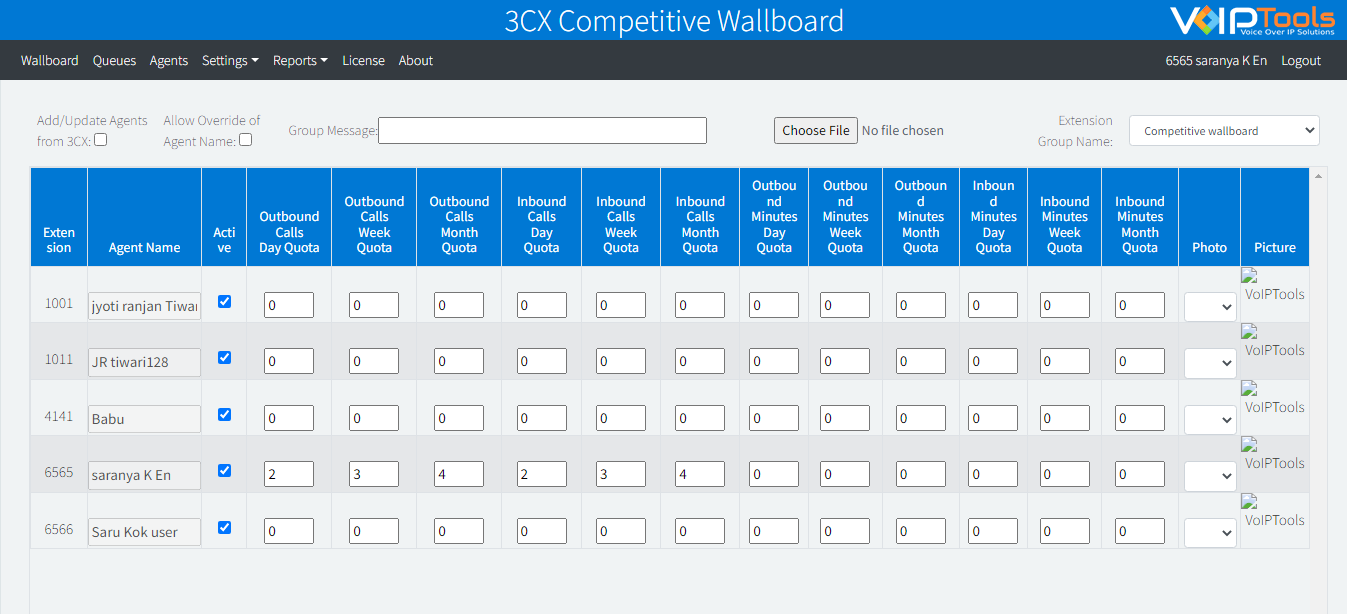The width and height of the screenshot is (1347, 614).
Task: Click Outbound Minutes Day Quota for extension 1011
Action: [774, 361]
